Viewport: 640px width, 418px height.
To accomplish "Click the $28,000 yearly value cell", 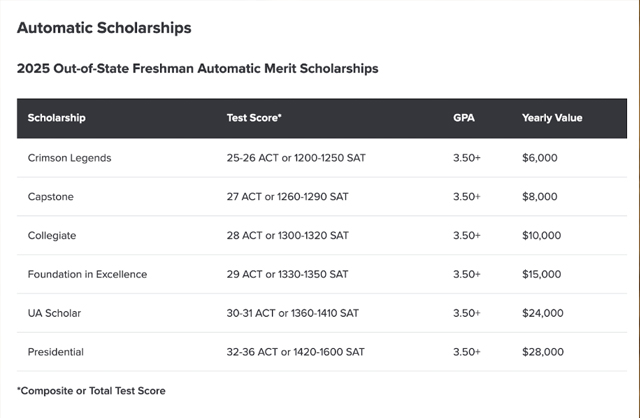I will click(x=543, y=352).
